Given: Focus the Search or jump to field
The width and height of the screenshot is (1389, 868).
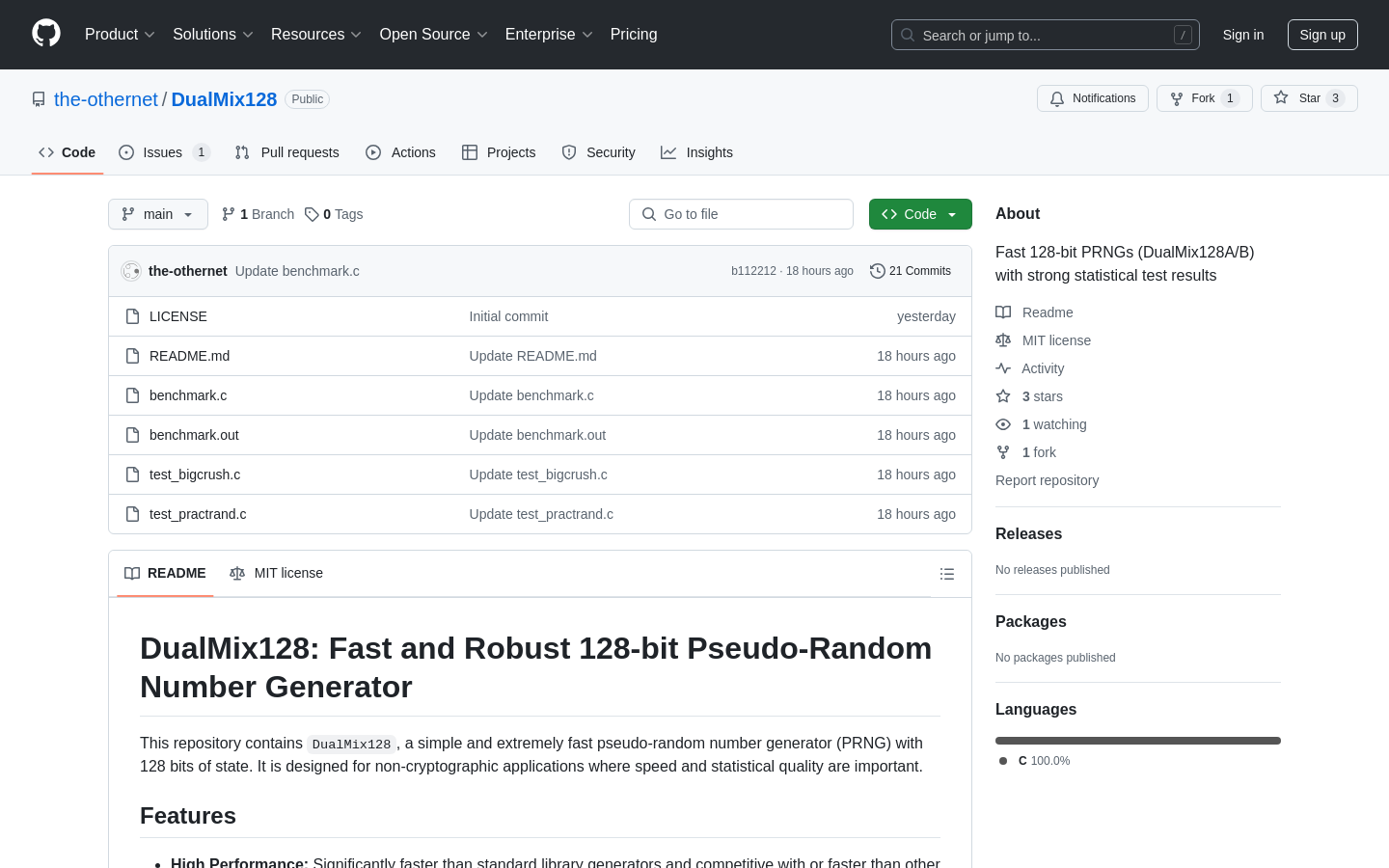Looking at the screenshot, I should 1046,35.
